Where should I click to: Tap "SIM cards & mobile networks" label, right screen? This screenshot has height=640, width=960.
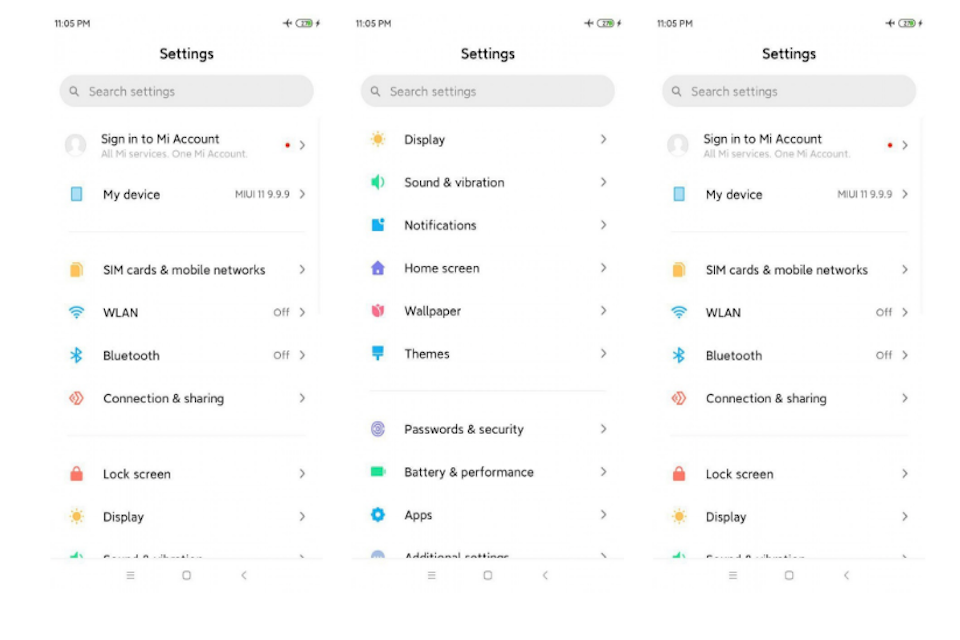click(x=787, y=270)
